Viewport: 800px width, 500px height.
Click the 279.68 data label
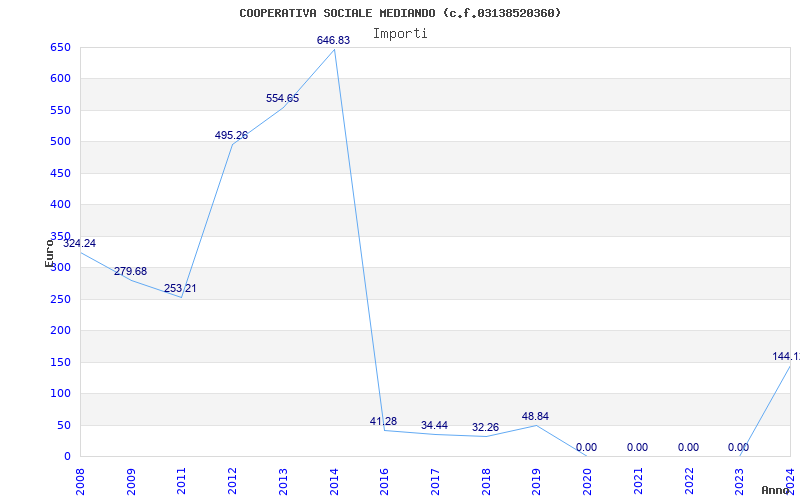tap(130, 271)
